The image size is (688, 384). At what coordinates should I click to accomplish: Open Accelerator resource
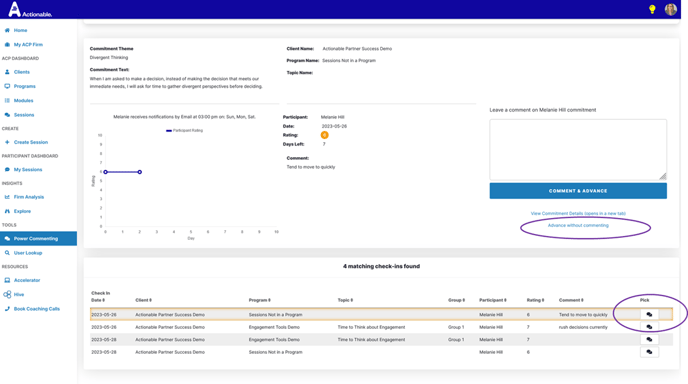click(27, 280)
